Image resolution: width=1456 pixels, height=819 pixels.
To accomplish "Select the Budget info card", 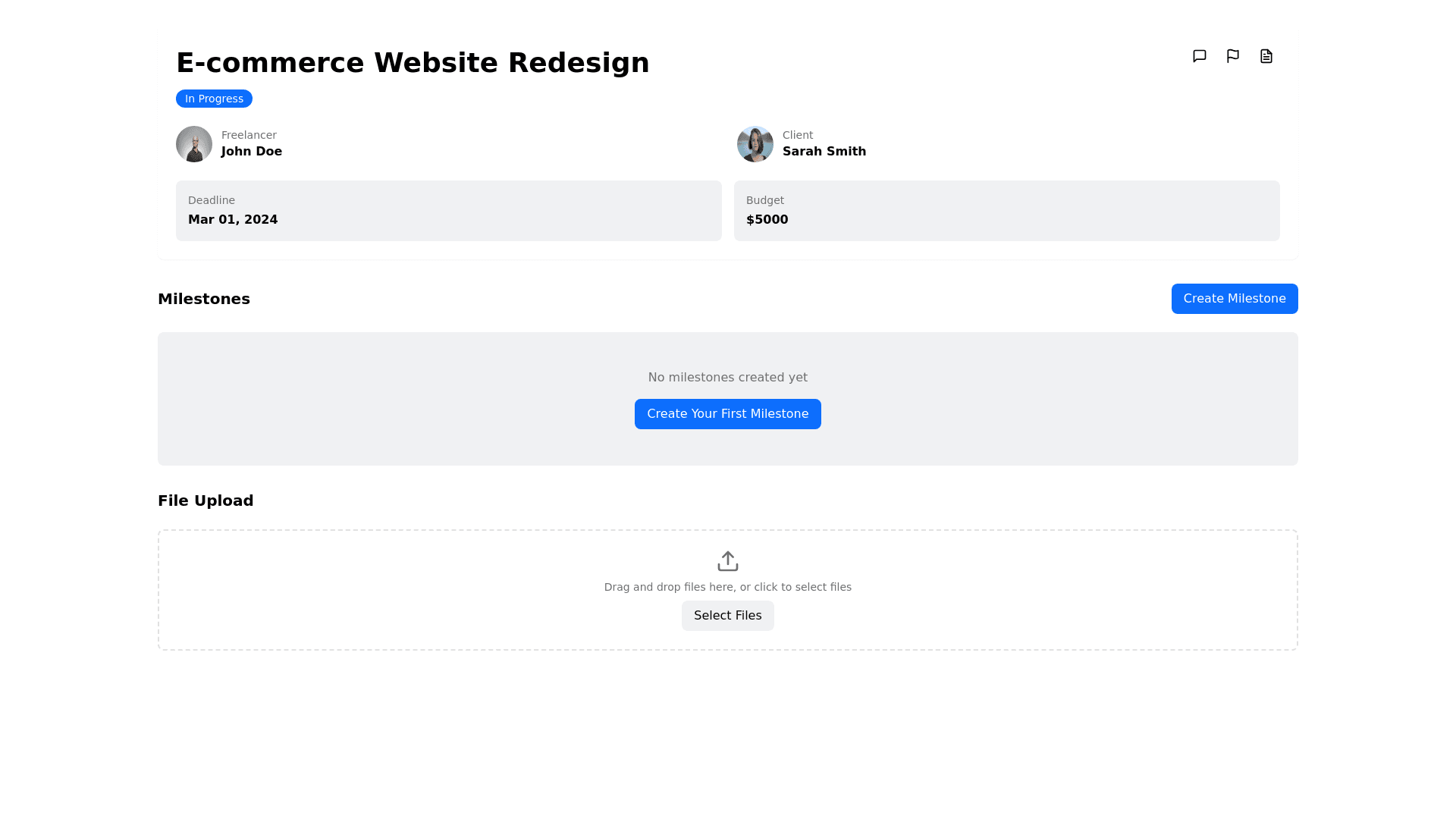I will coord(1006,211).
